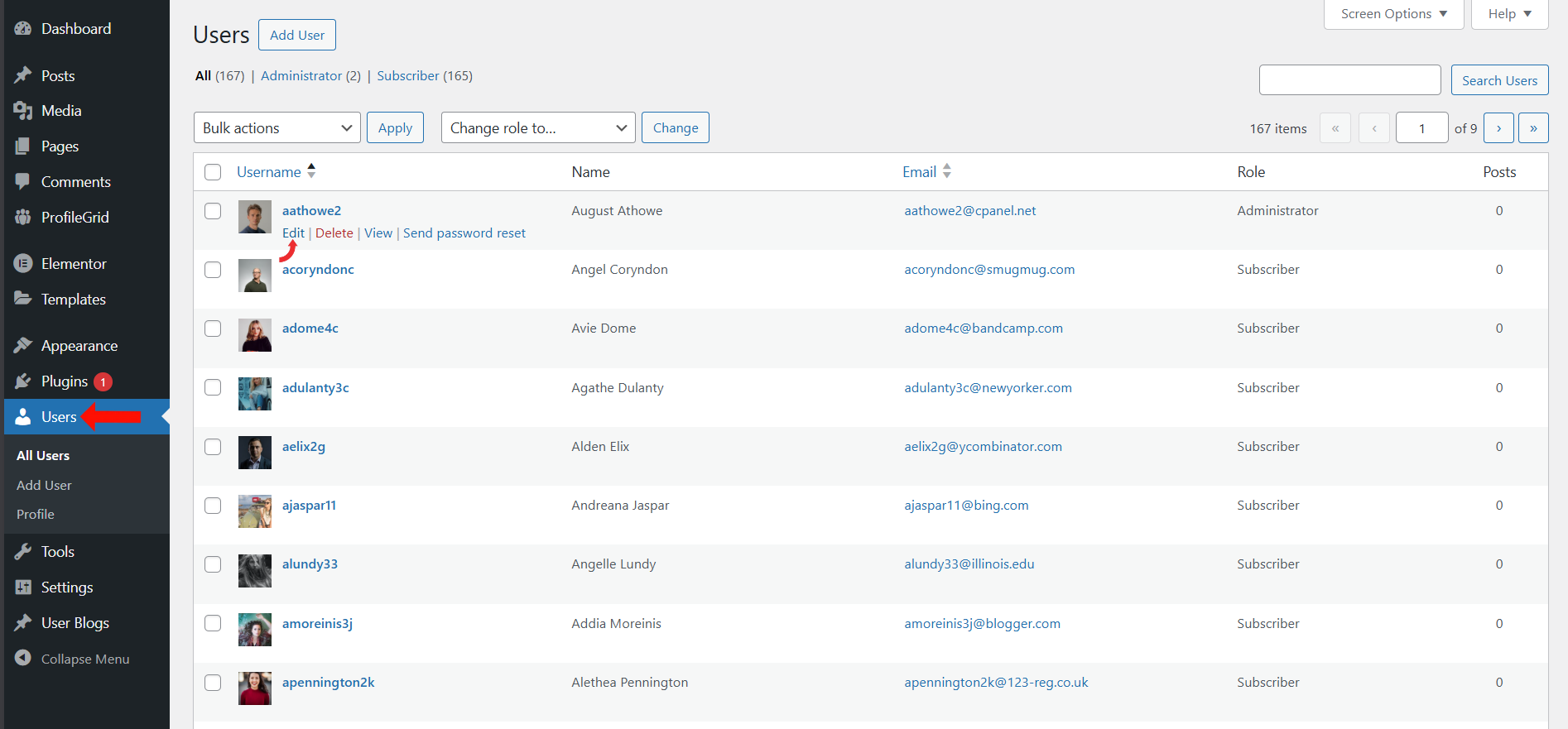Click the Settings sliders icon
This screenshot has width=1568, height=729.
tap(23, 588)
